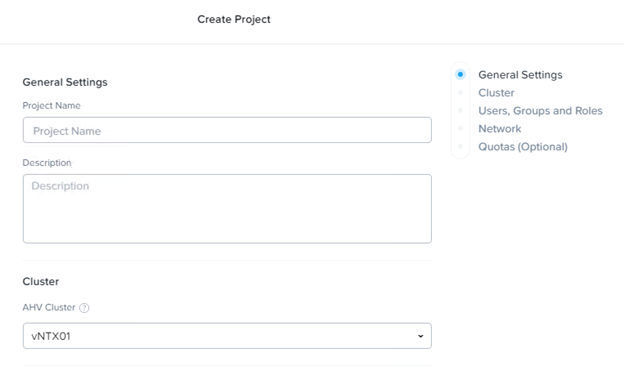The image size is (624, 366).
Task: Click the Project Name field label
Action: (51, 105)
